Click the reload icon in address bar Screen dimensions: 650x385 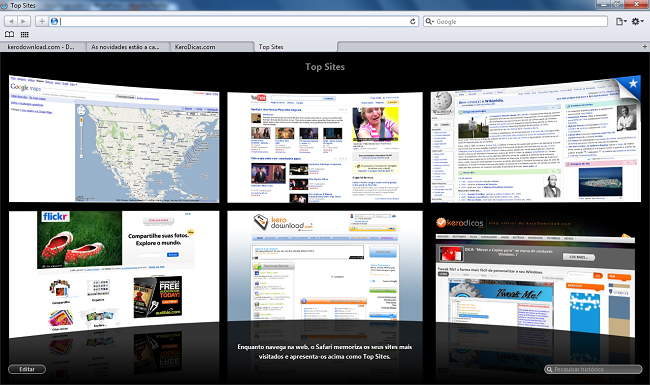point(412,21)
